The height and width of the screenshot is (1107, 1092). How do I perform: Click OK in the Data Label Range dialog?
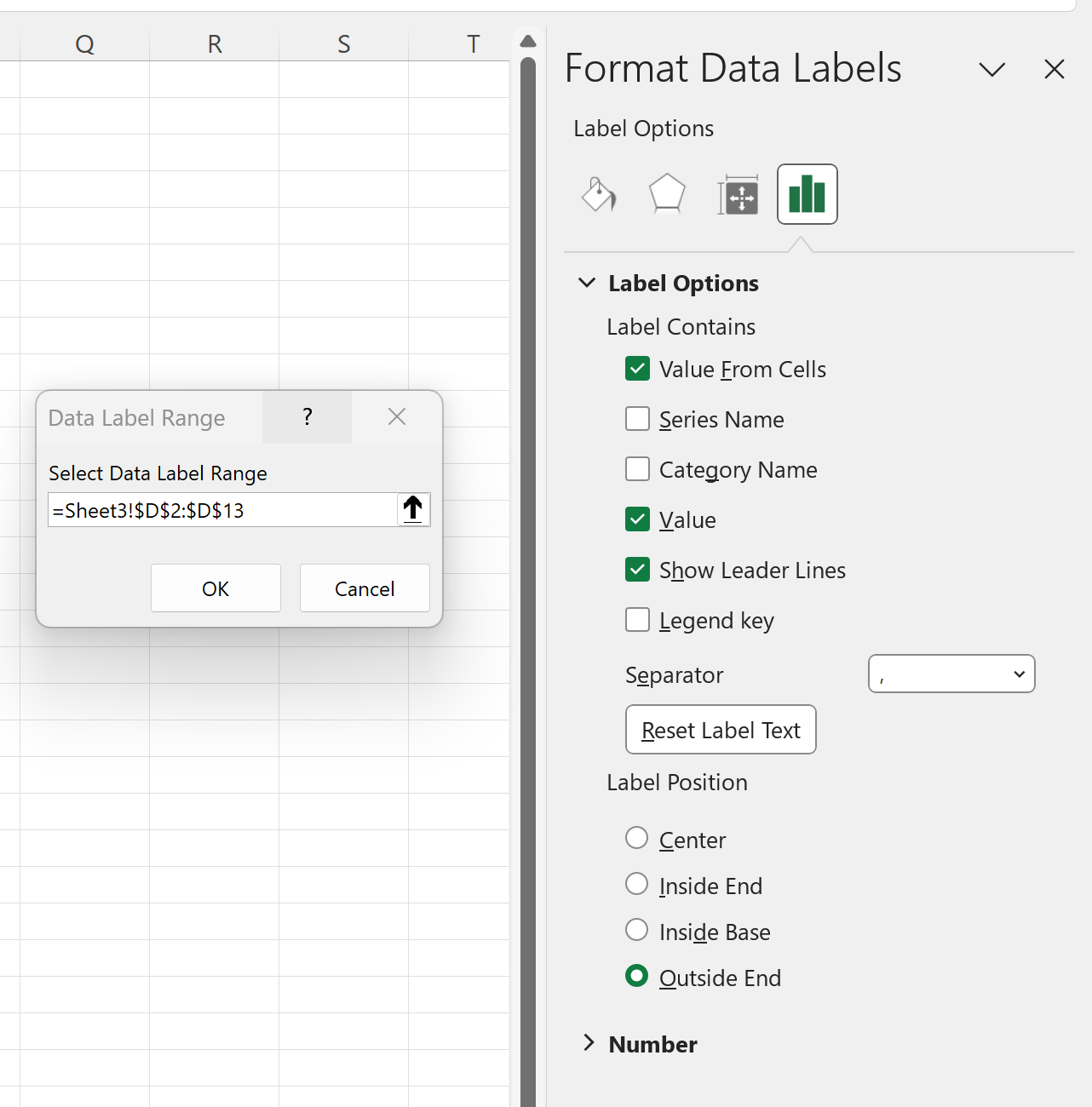216,588
